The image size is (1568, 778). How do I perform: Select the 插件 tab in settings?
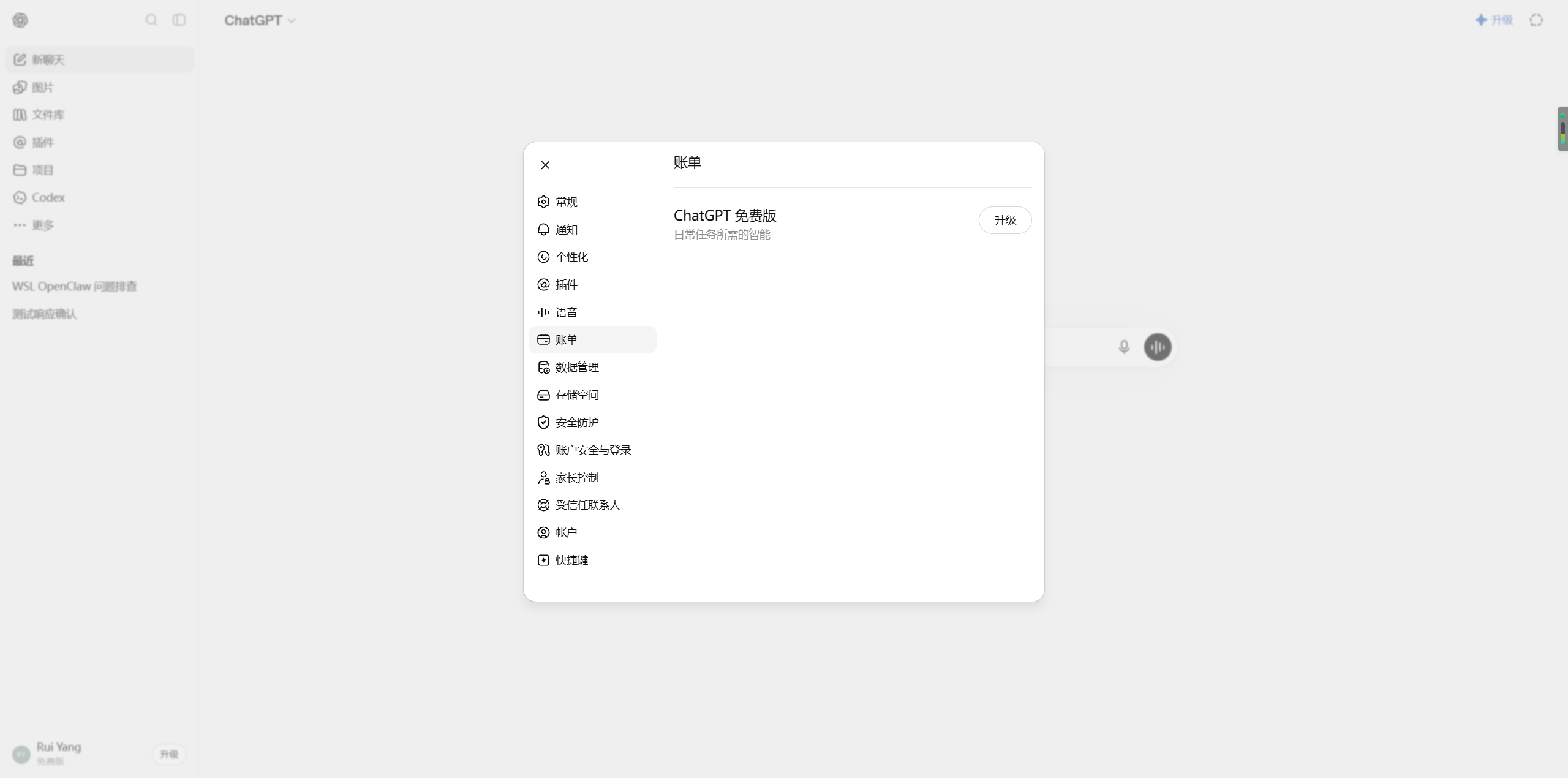(x=592, y=285)
